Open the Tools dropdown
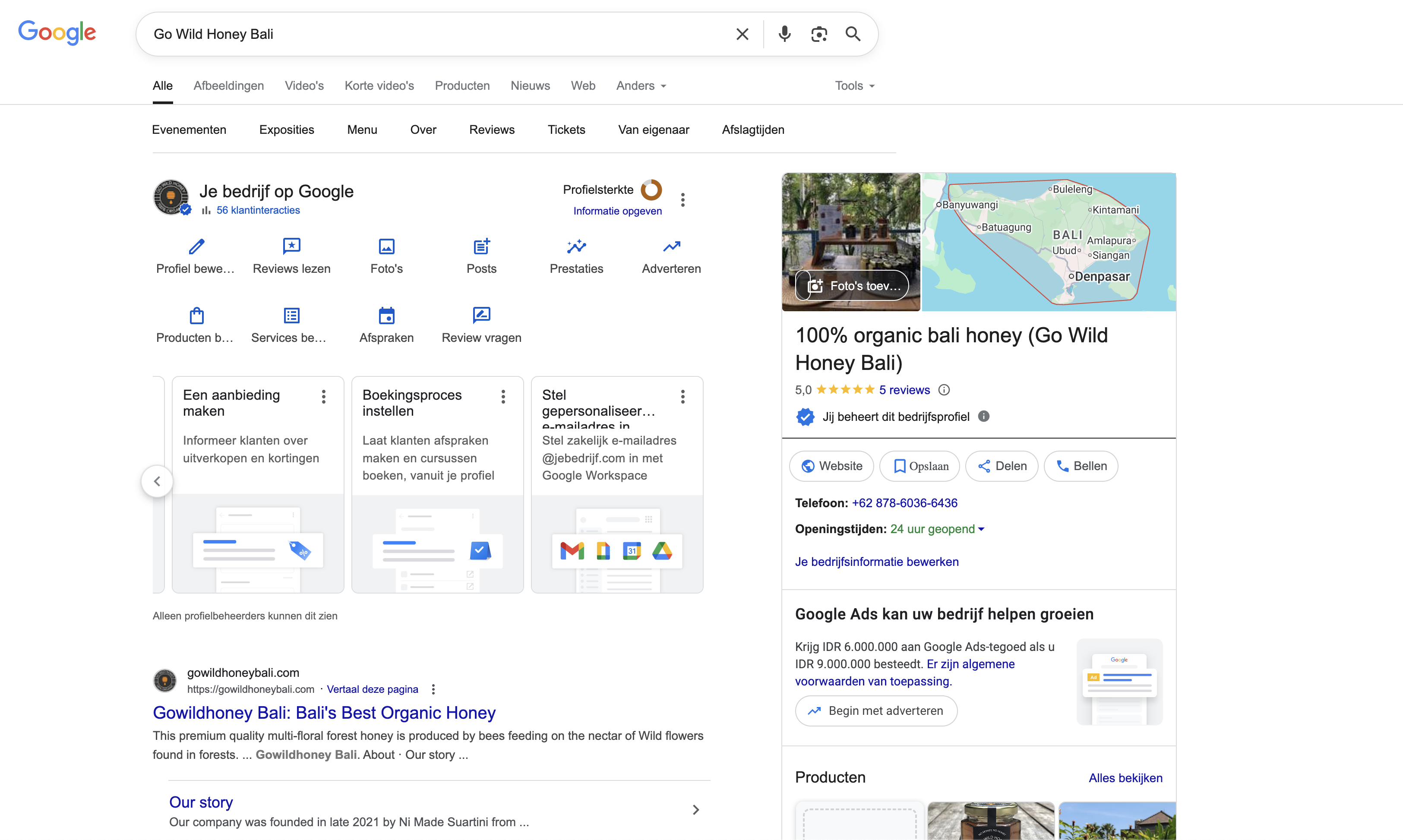Image resolution: width=1403 pixels, height=840 pixels. [x=855, y=85]
